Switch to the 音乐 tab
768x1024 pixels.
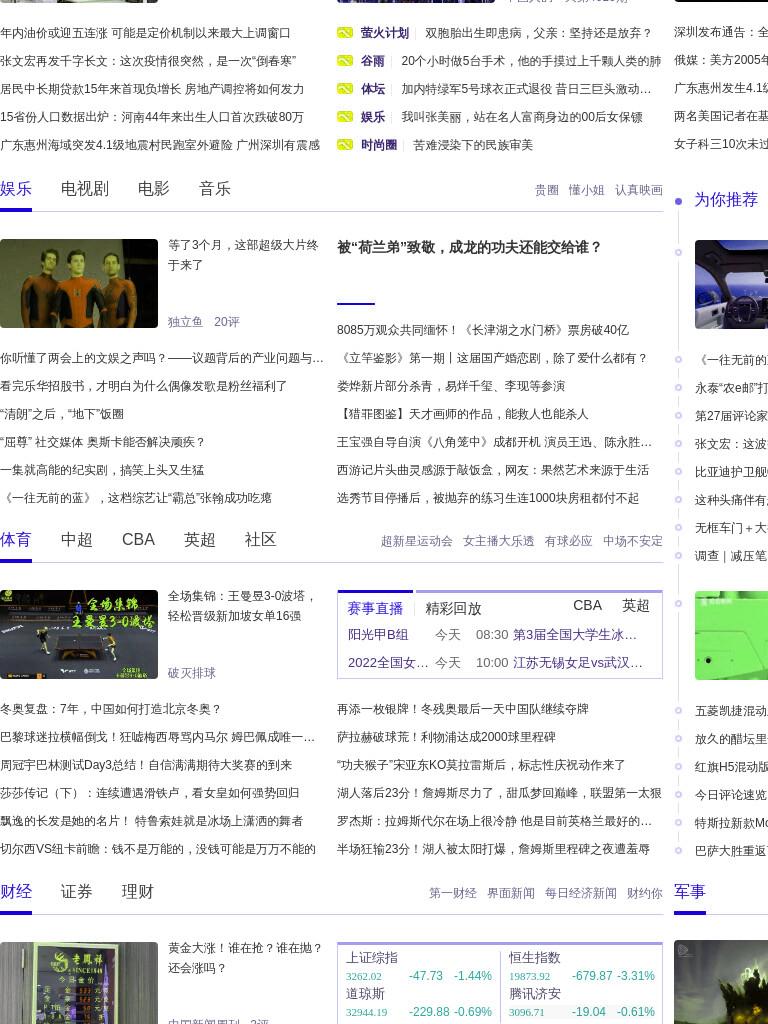click(x=215, y=189)
